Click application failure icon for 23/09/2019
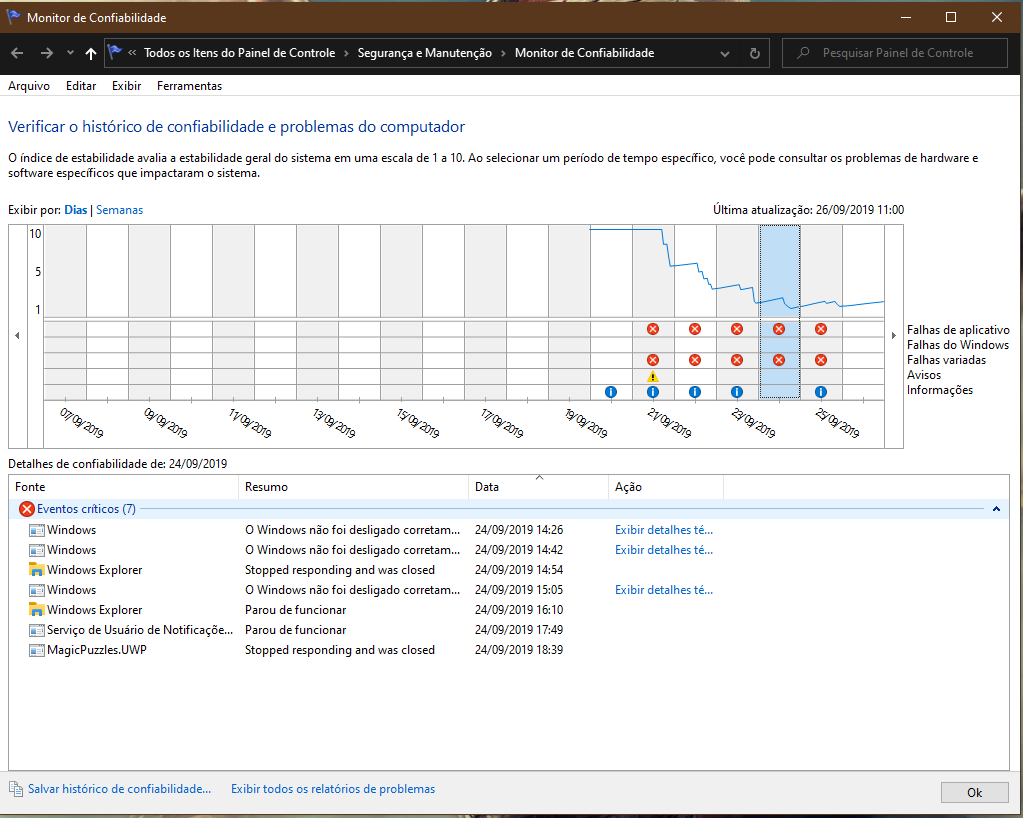Screen dimensions: 1023x818 point(737,329)
